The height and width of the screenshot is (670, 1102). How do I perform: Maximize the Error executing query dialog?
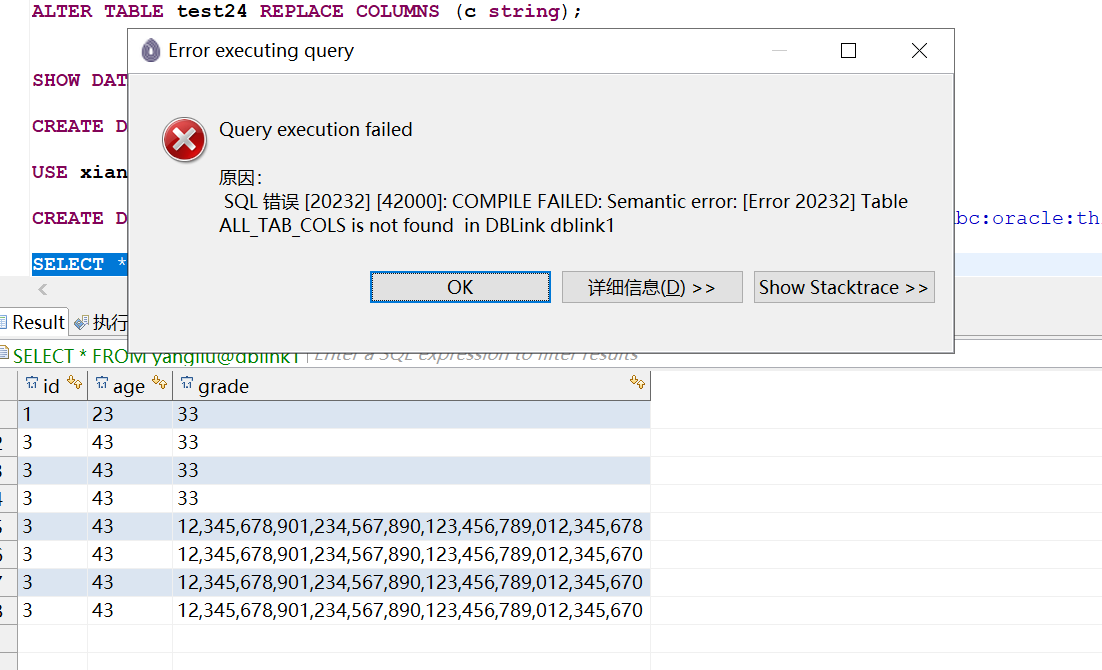coord(848,50)
